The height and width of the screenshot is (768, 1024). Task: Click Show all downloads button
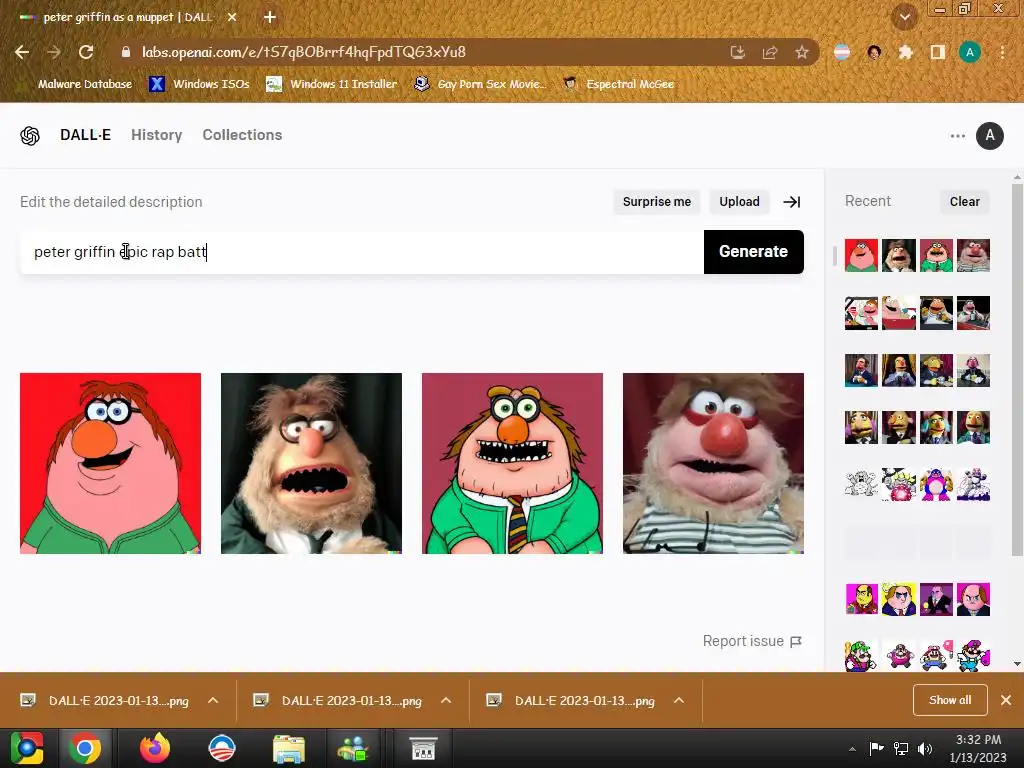pyautogui.click(x=950, y=700)
